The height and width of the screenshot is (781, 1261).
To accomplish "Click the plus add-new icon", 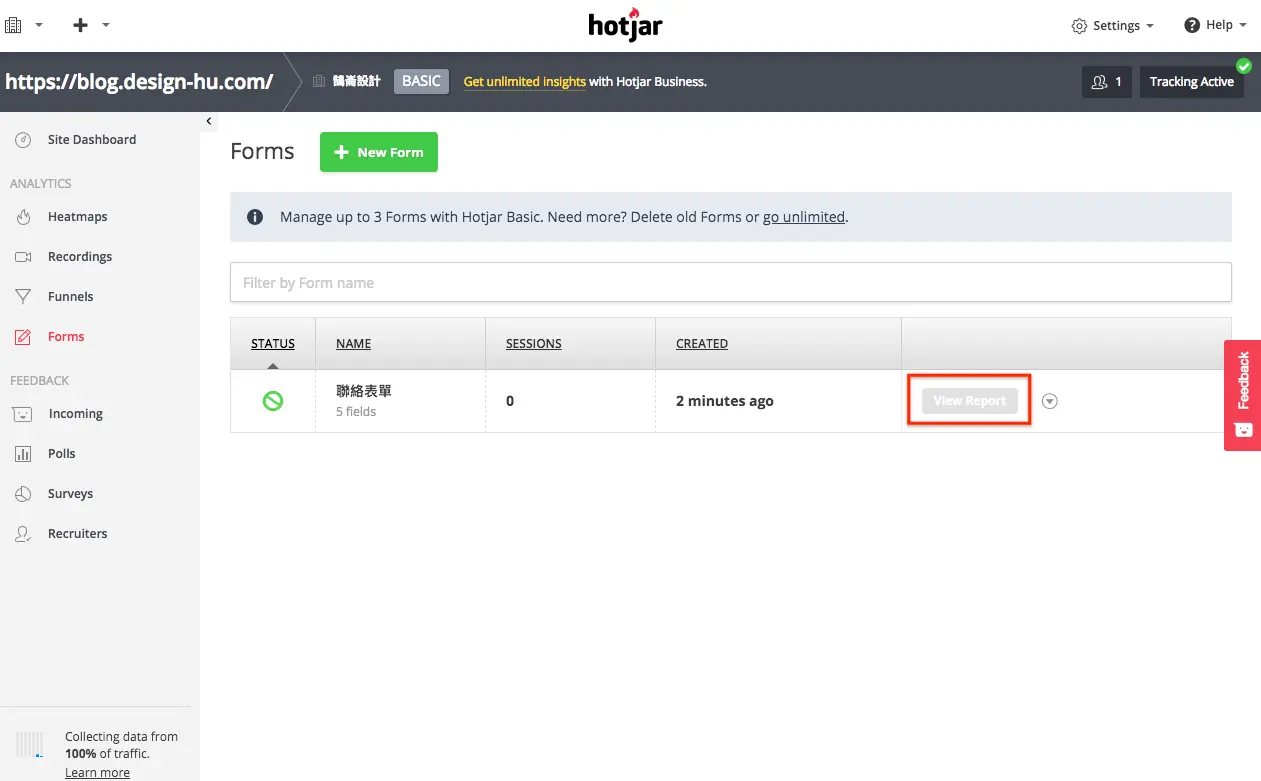I will [x=81, y=25].
